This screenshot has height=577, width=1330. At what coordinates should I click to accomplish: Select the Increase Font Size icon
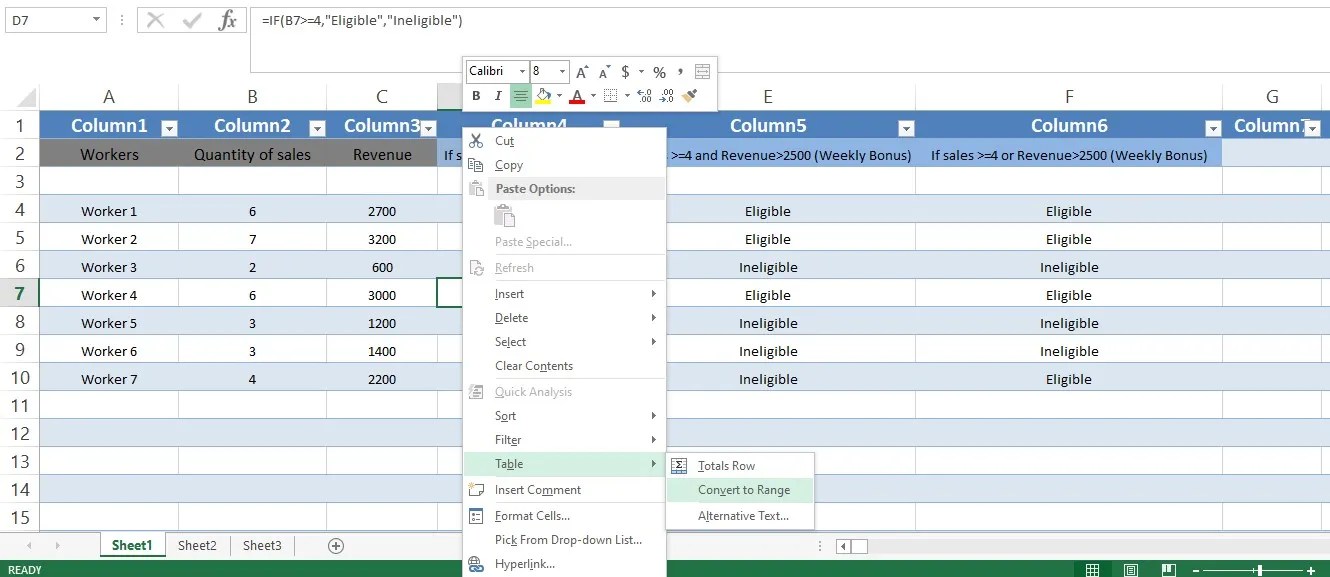[x=581, y=71]
